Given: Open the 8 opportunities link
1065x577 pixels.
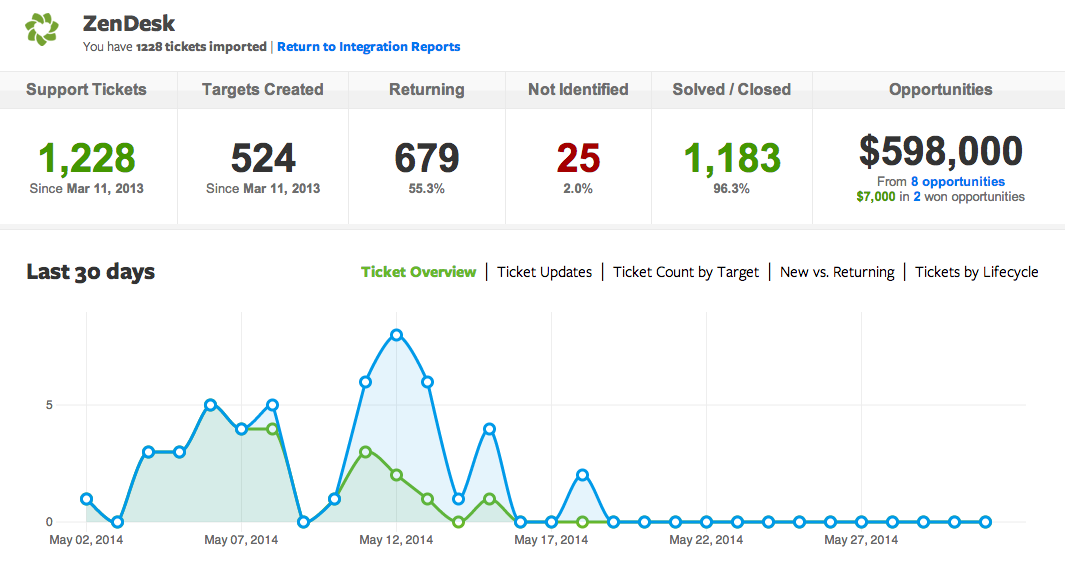Looking at the screenshot, I should click(958, 182).
